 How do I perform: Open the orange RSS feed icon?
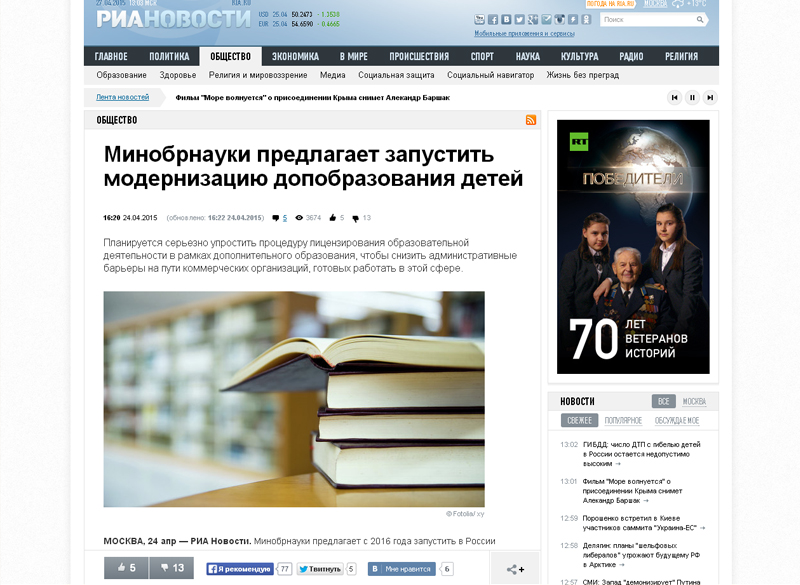coord(531,120)
